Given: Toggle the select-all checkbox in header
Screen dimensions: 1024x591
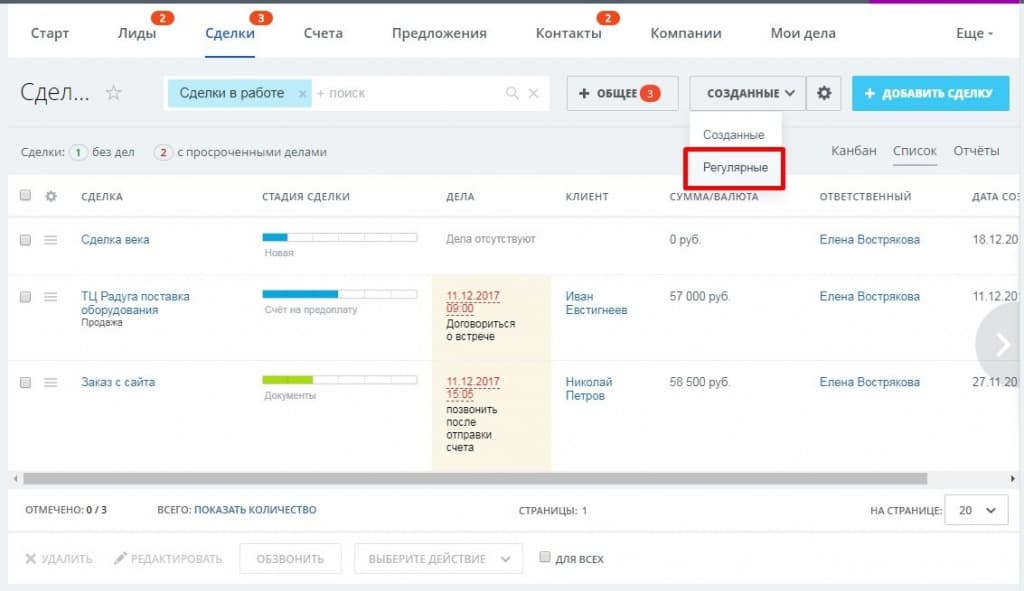Looking at the screenshot, I should (x=26, y=196).
